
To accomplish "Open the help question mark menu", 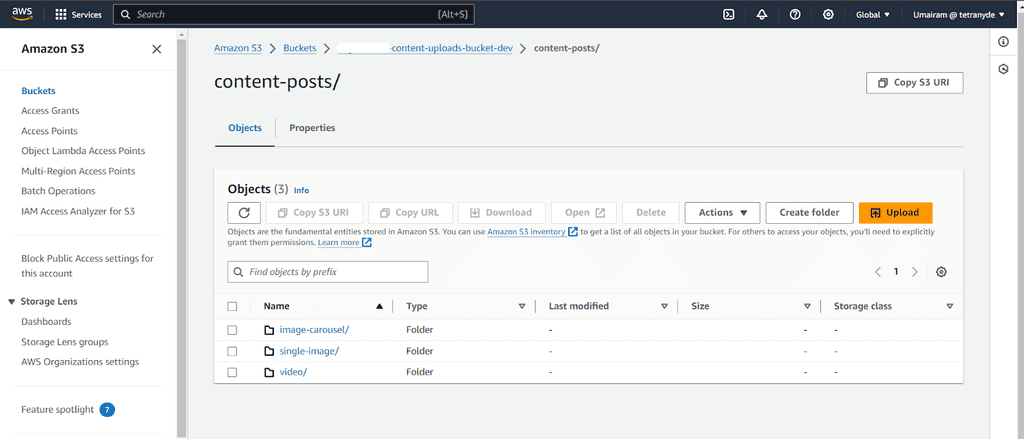I will 795,14.
